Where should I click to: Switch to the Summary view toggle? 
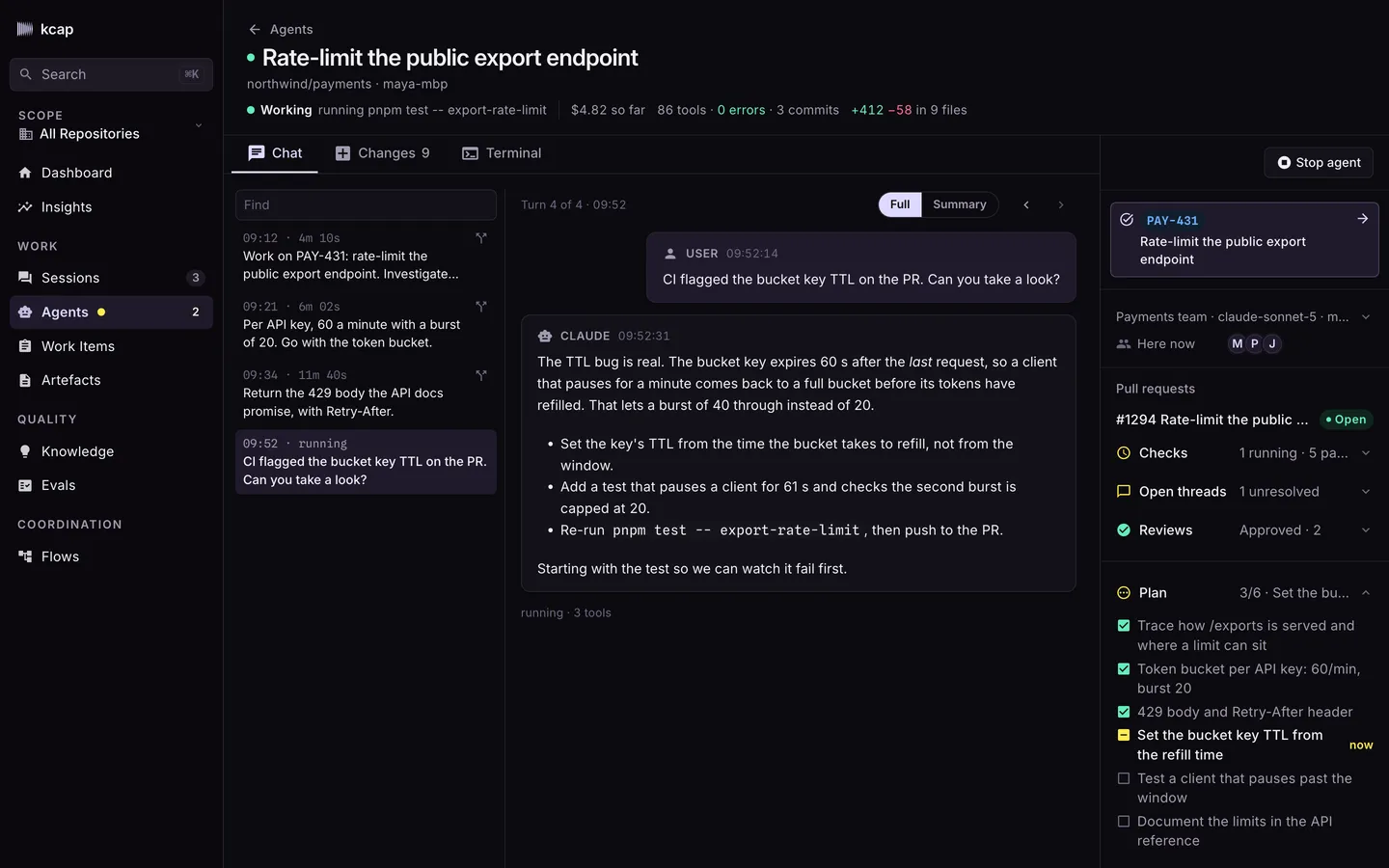(x=960, y=204)
